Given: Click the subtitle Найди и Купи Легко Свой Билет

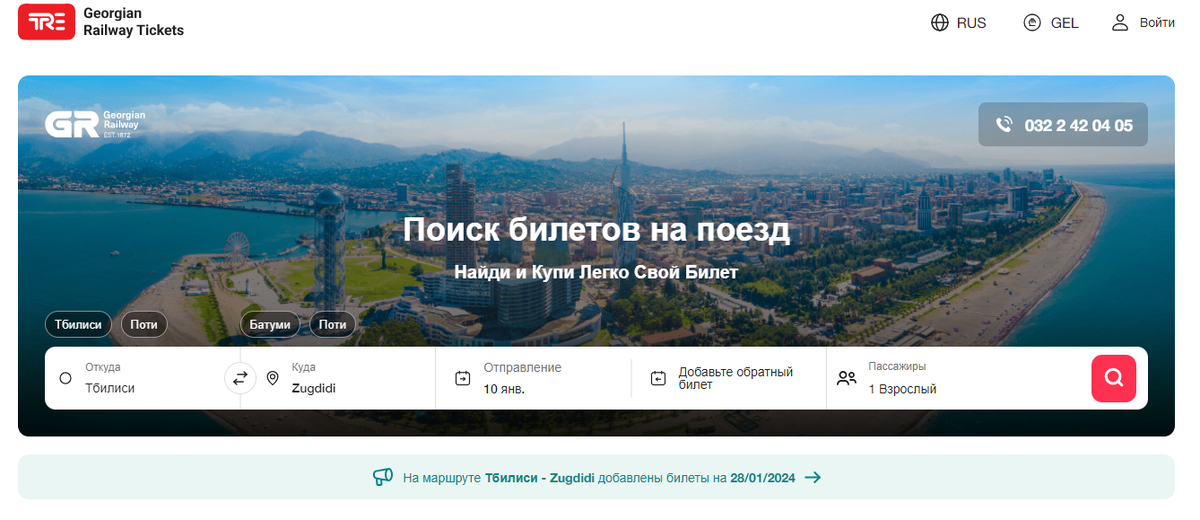Looking at the screenshot, I should point(596,272).
